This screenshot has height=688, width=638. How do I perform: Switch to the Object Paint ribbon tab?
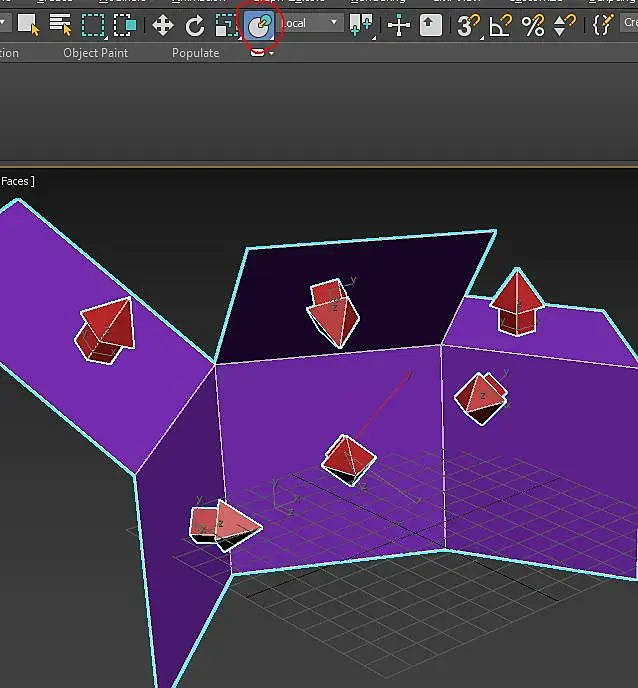(x=96, y=53)
